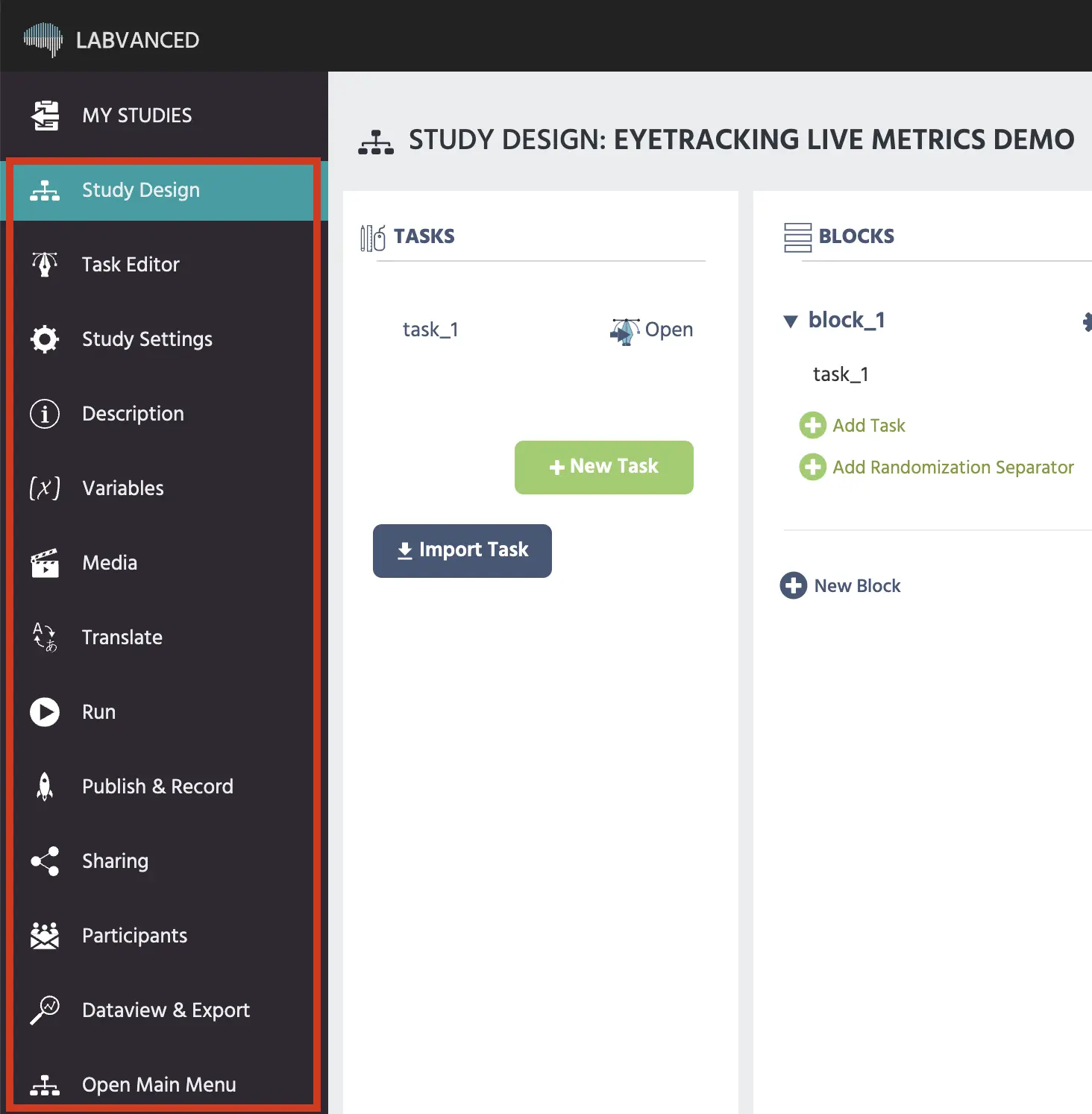Click the Publish & Record rocket icon
This screenshot has width=1092, height=1114.
[45, 787]
